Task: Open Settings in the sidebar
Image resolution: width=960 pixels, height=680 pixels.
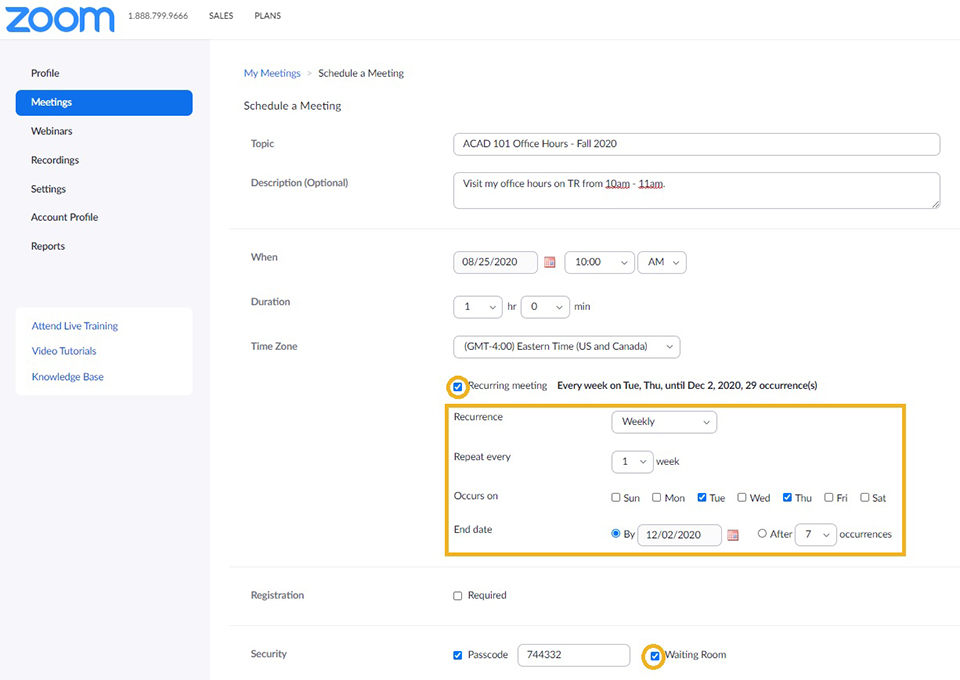Action: [48, 189]
